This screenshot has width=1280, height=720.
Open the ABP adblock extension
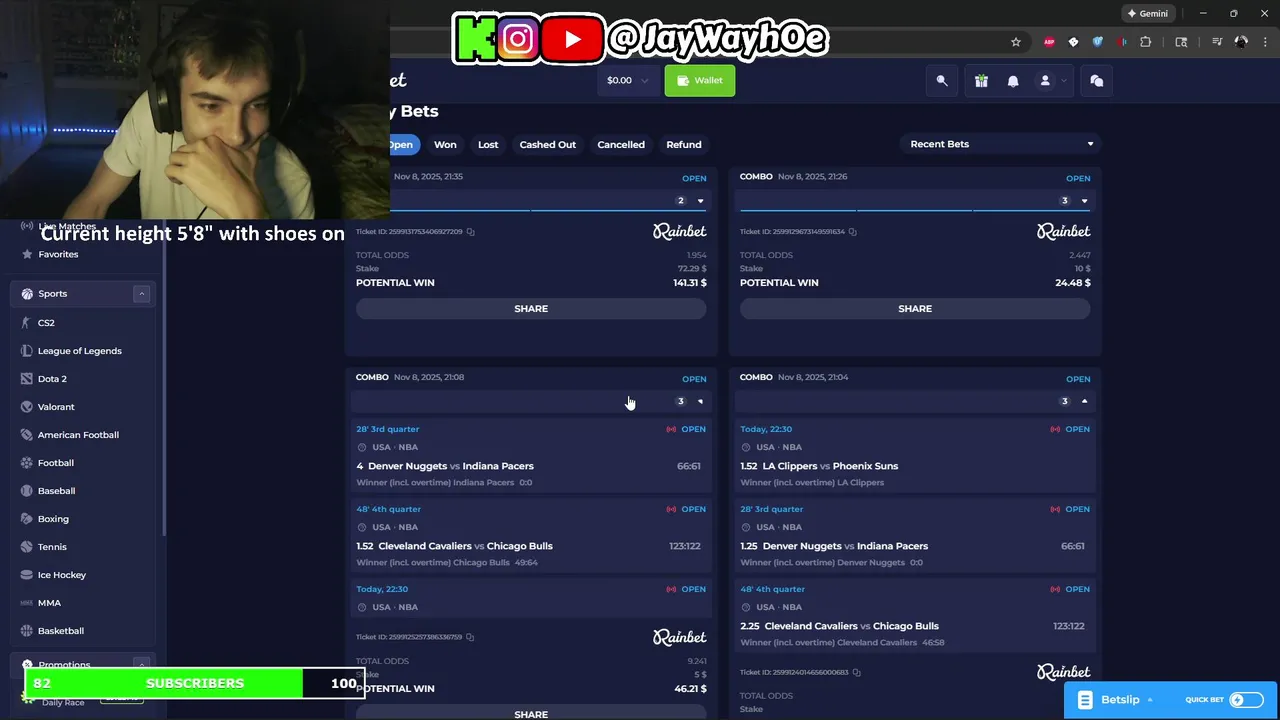[1049, 42]
